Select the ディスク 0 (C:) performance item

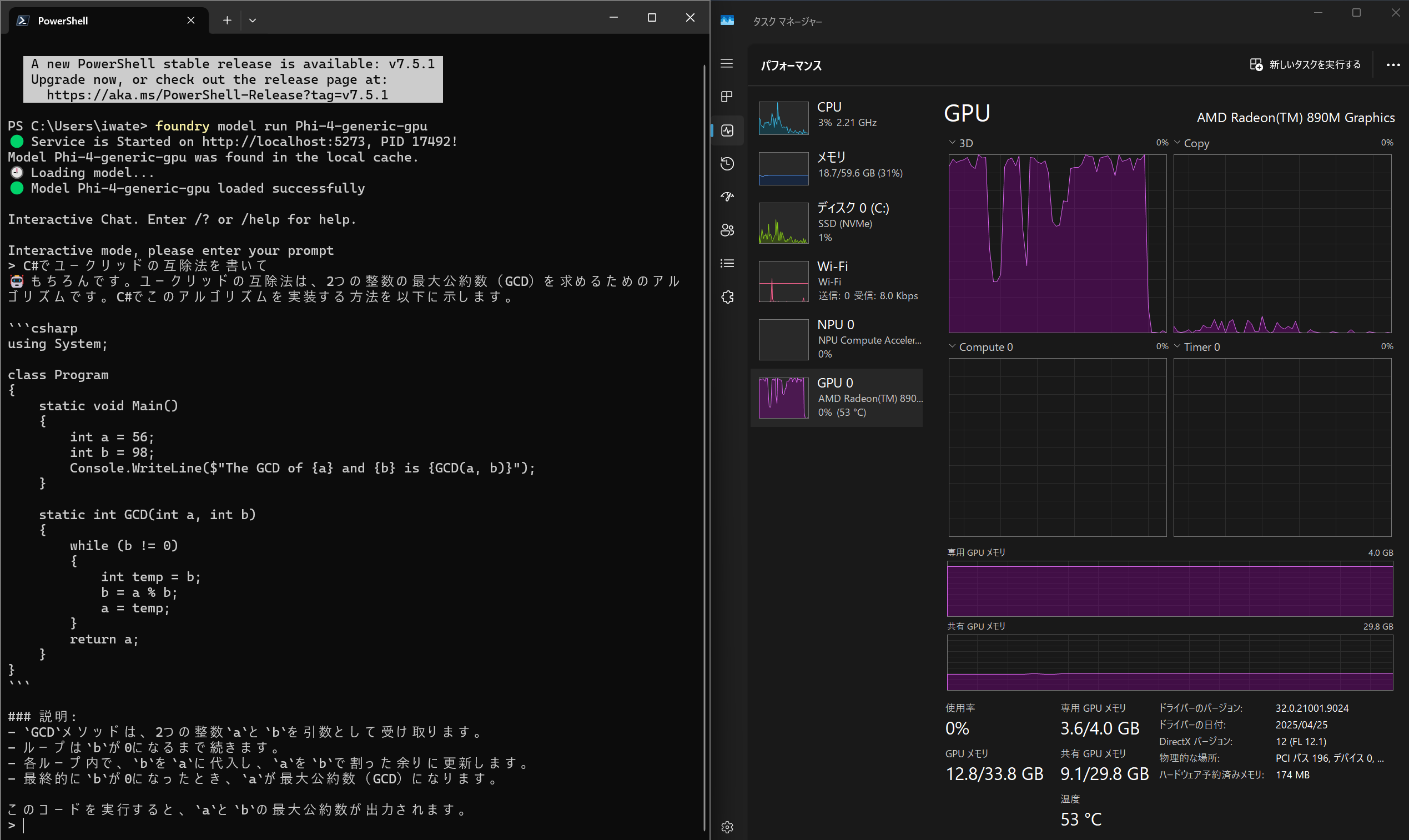pyautogui.click(x=836, y=223)
